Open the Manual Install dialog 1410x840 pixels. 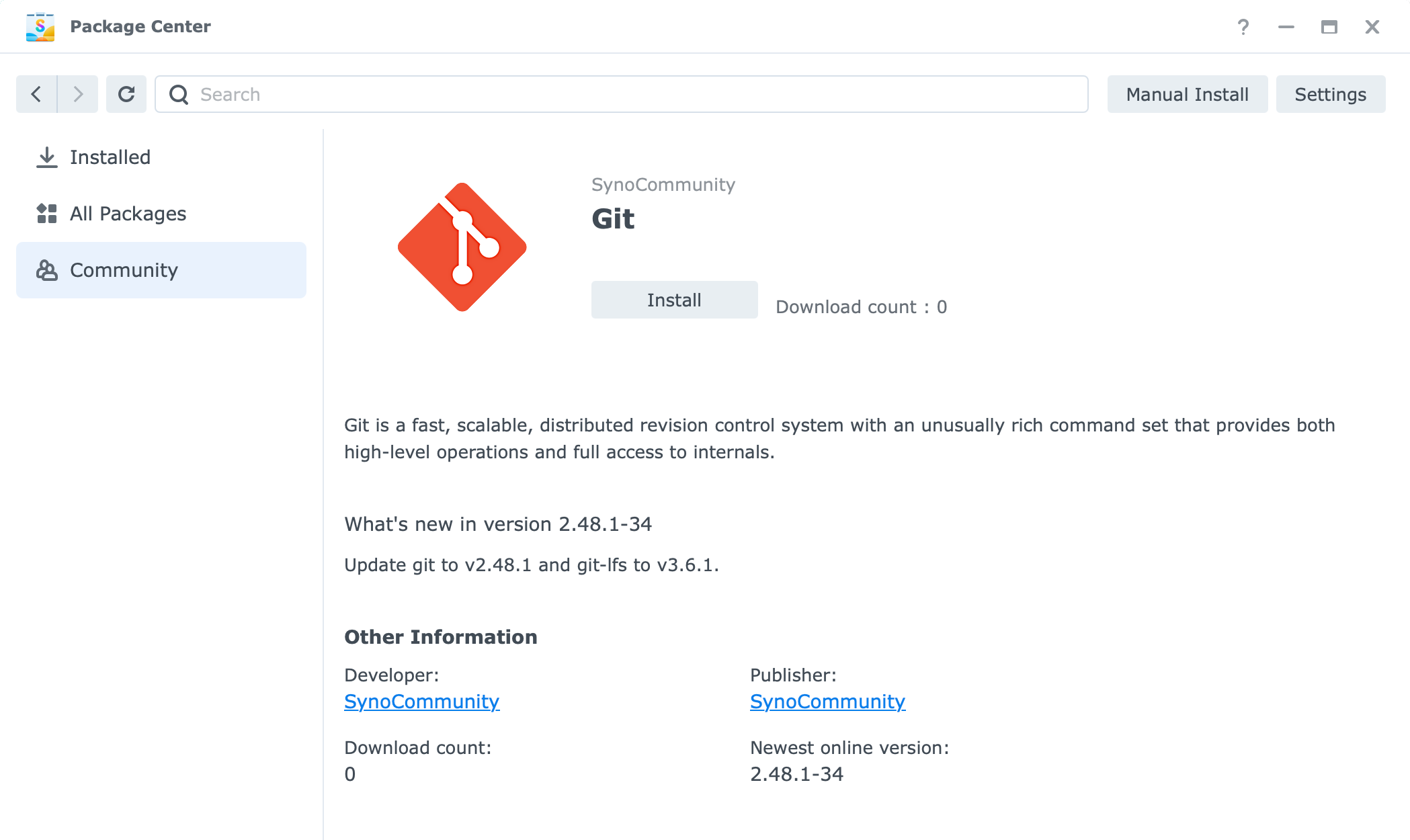pyautogui.click(x=1187, y=94)
